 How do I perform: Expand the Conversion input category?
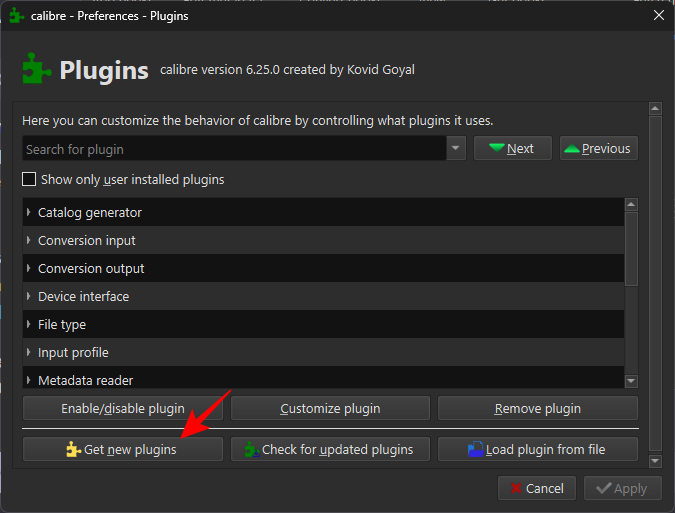(28, 240)
